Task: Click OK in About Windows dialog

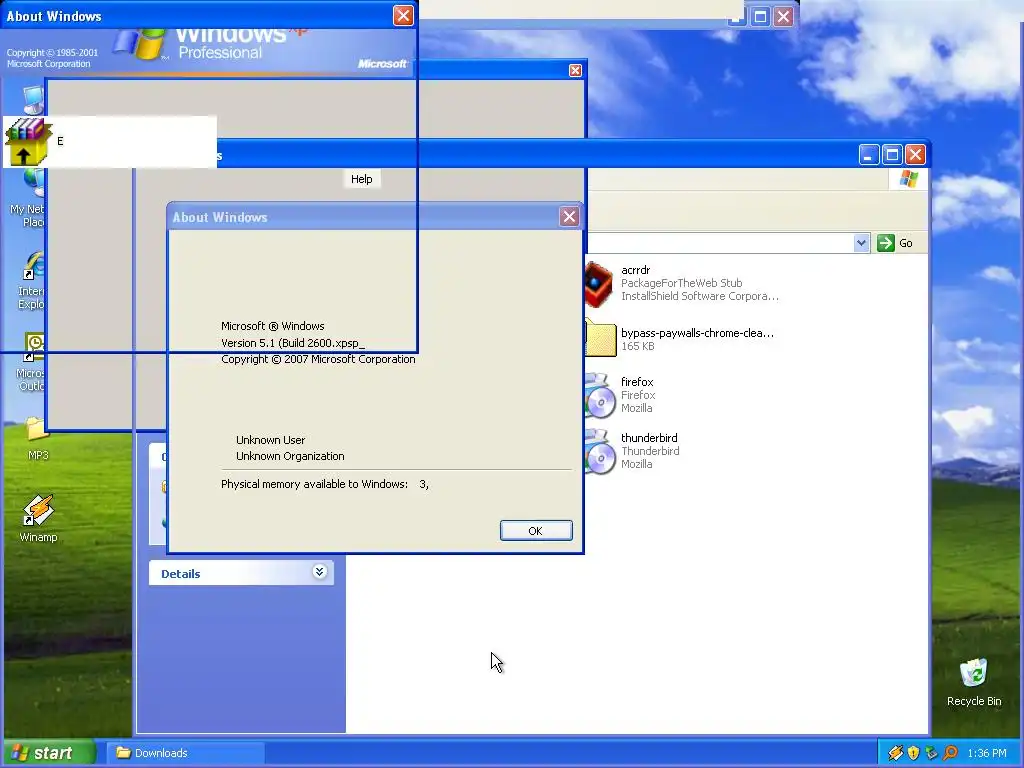Action: 536,530
